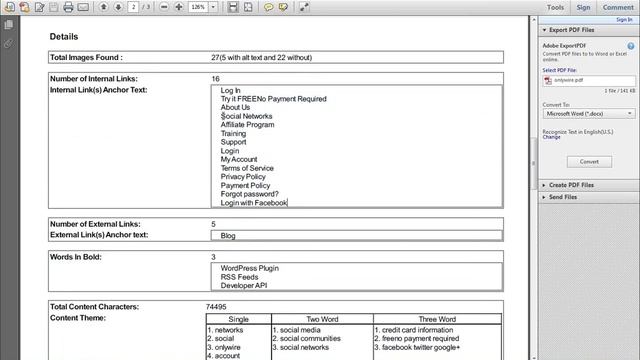Viewport: 640px width, 360px height.
Task: Zoom out with the minus icon
Action: point(164,7)
